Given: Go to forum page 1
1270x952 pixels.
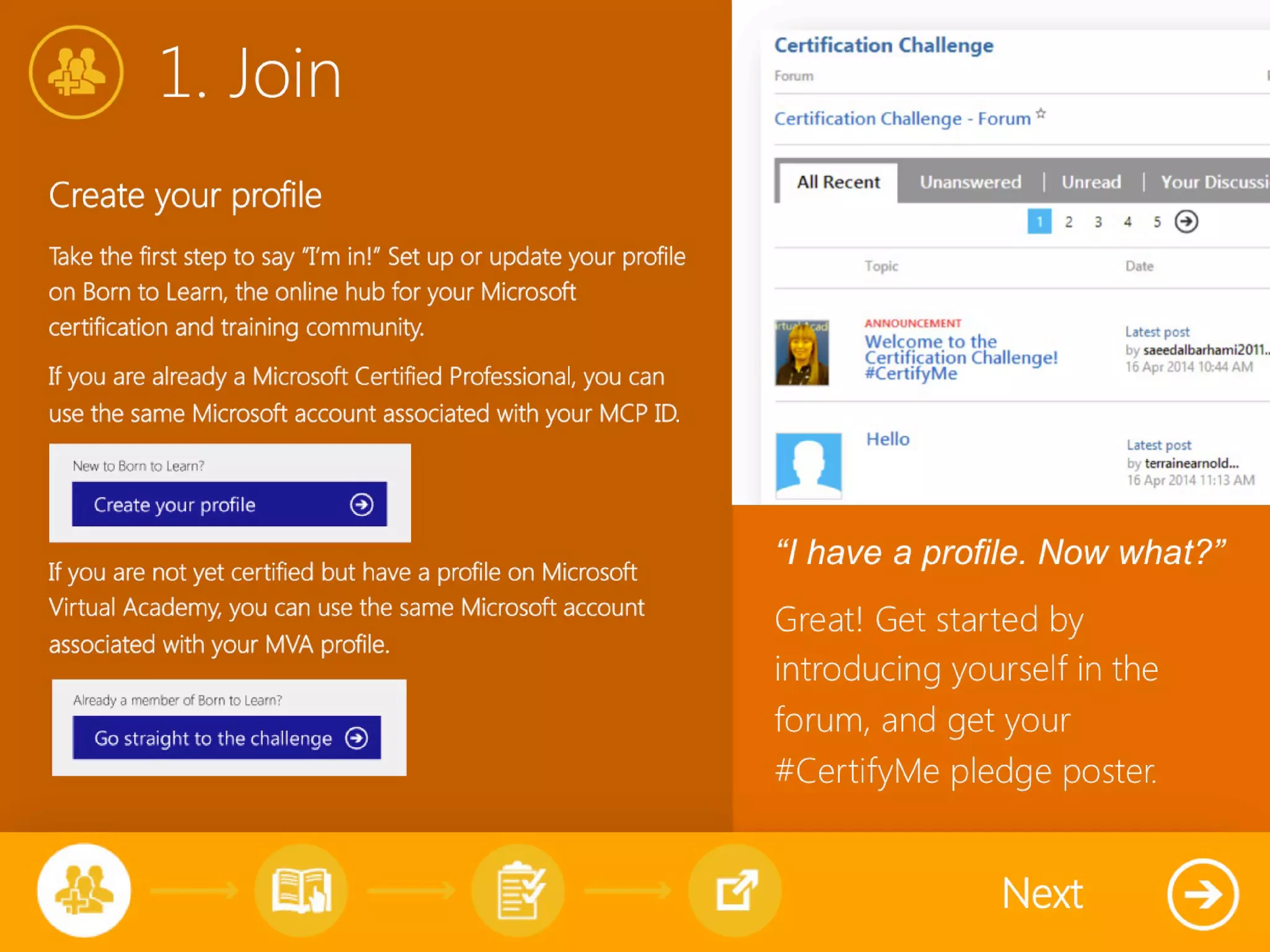Looking at the screenshot, I should tap(1039, 221).
